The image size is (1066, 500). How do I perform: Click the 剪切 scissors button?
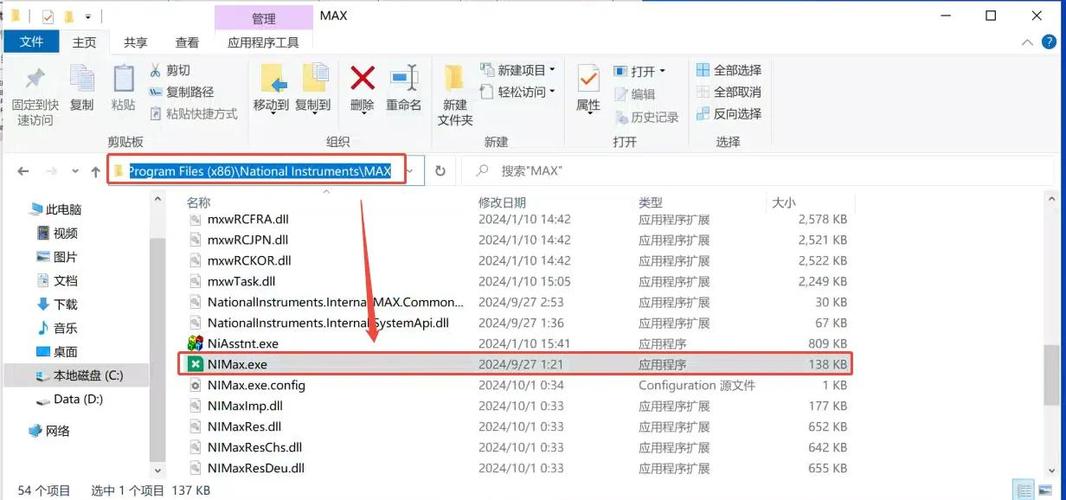(170, 70)
